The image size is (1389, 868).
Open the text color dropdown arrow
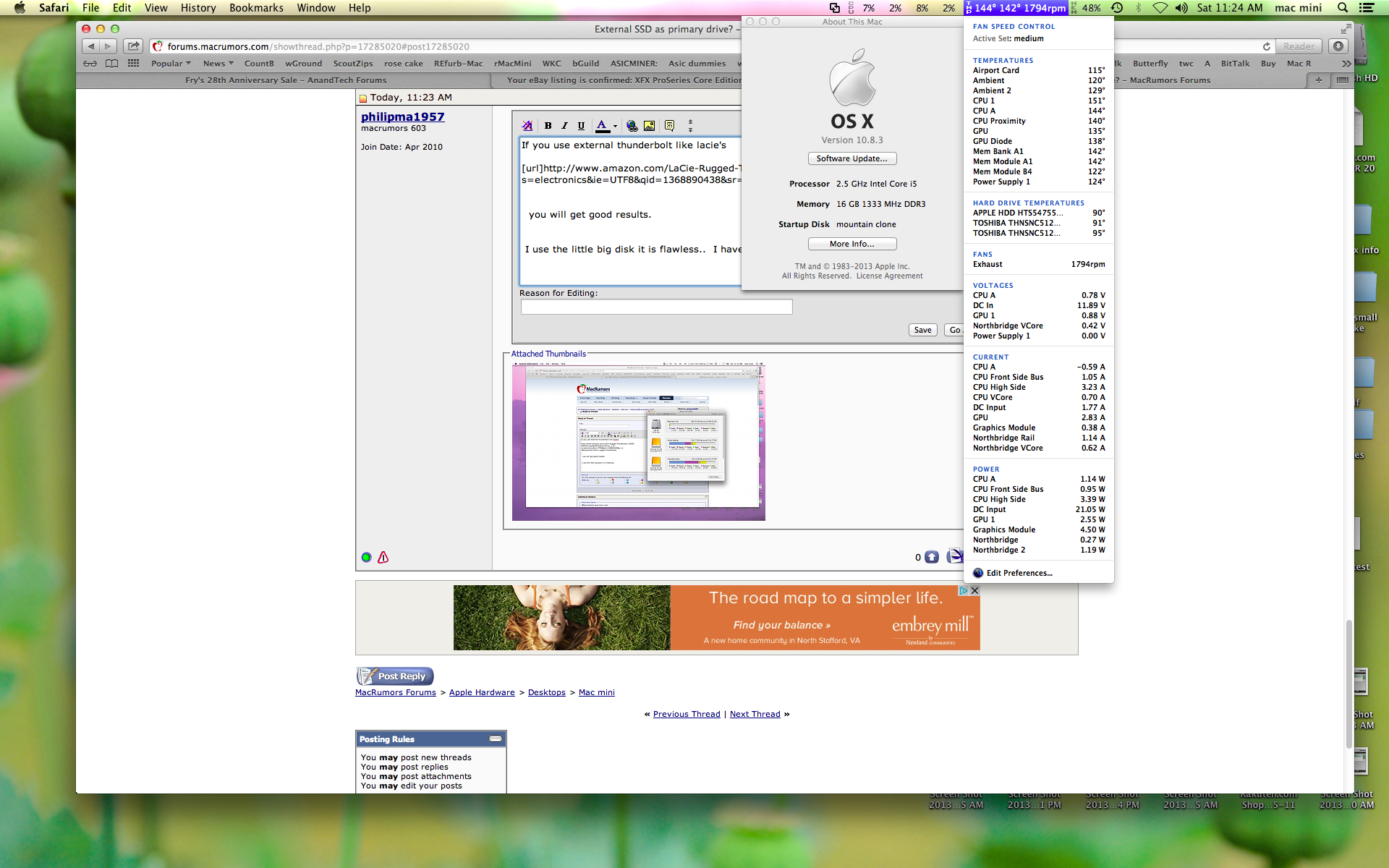[615, 126]
